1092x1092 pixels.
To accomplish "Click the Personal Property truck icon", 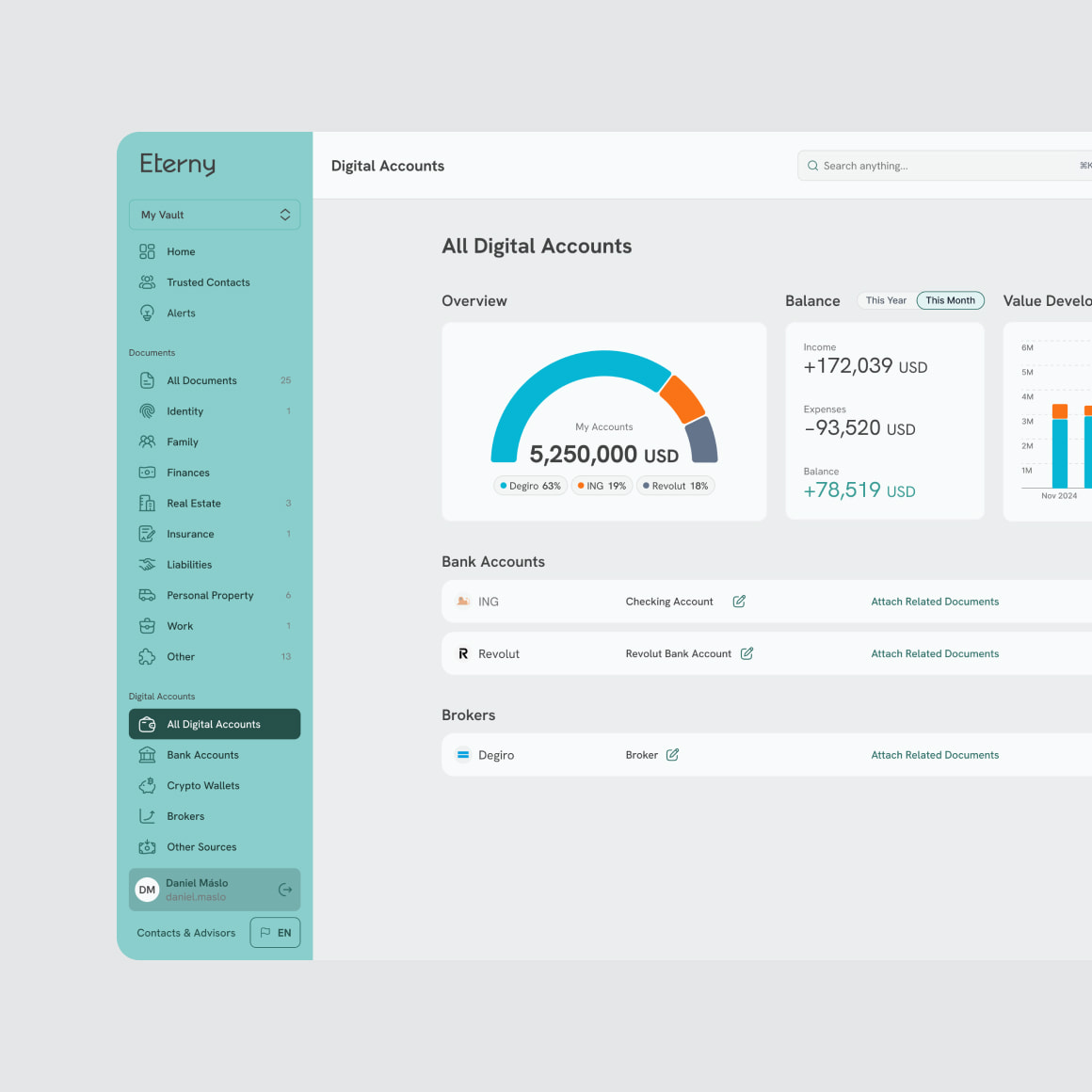I will (147, 595).
